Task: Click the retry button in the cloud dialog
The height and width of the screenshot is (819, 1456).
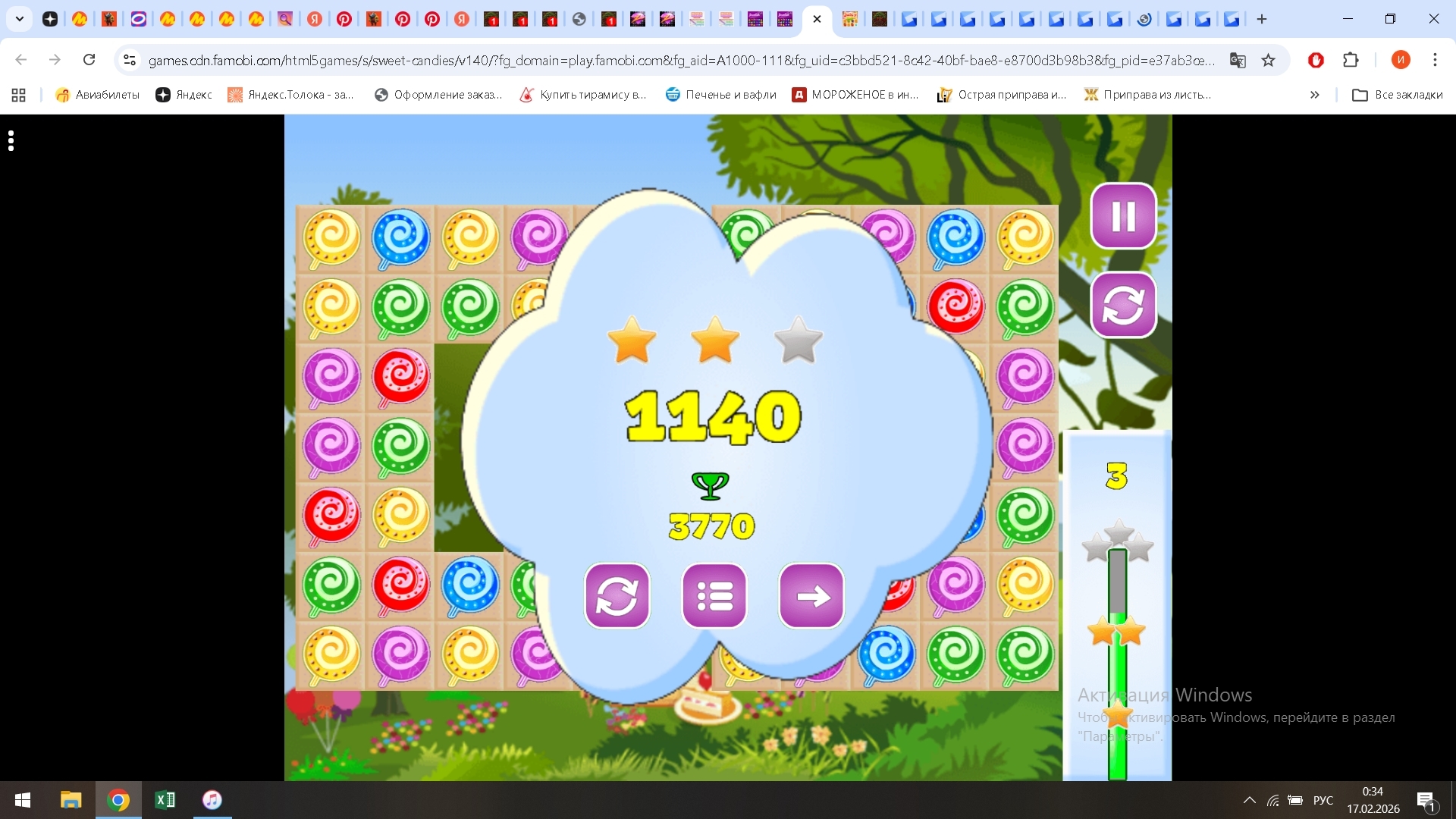Action: point(617,596)
